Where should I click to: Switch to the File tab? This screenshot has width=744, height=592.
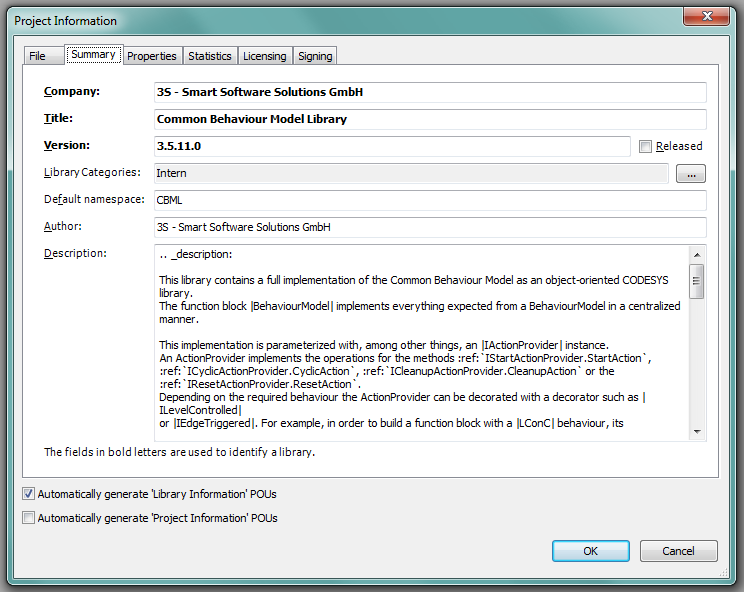pyautogui.click(x=38, y=56)
